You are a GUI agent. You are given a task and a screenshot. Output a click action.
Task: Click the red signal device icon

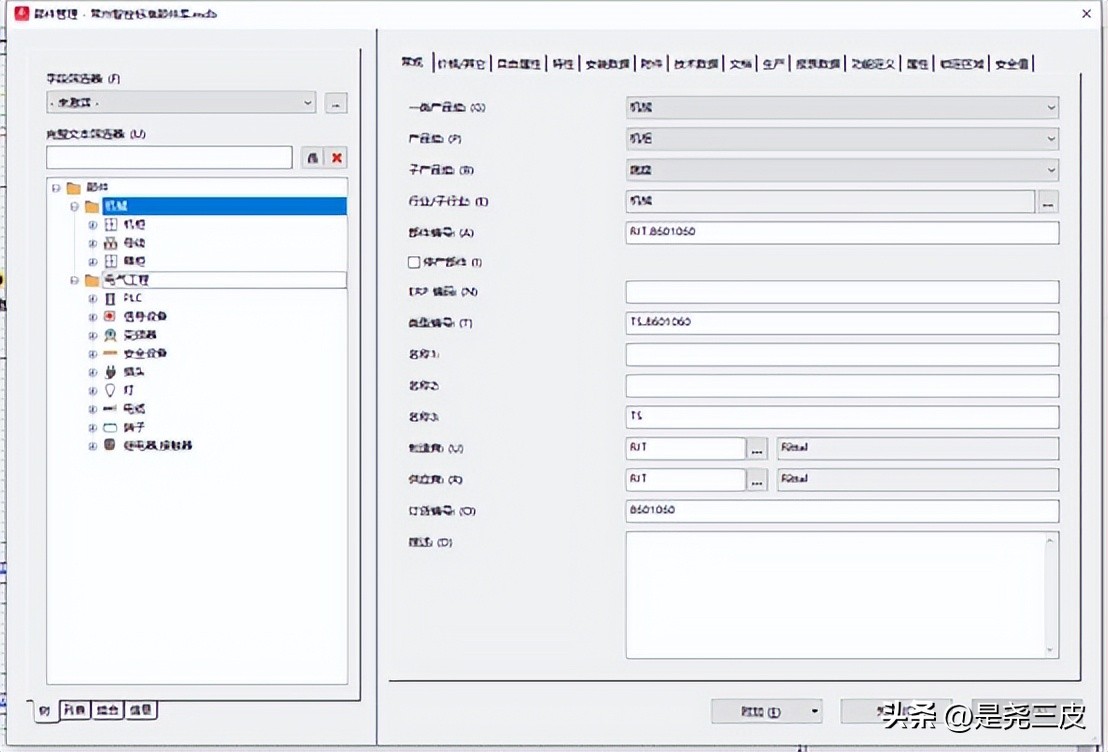click(x=110, y=317)
